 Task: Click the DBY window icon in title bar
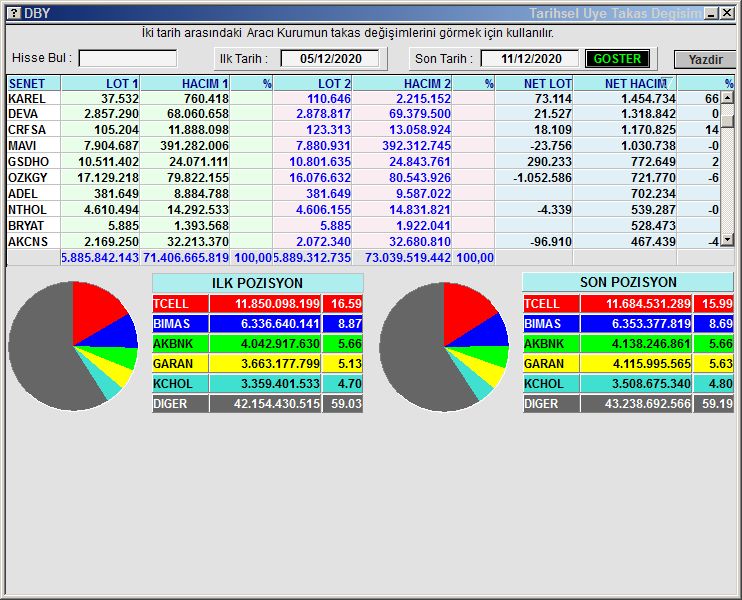13,13
